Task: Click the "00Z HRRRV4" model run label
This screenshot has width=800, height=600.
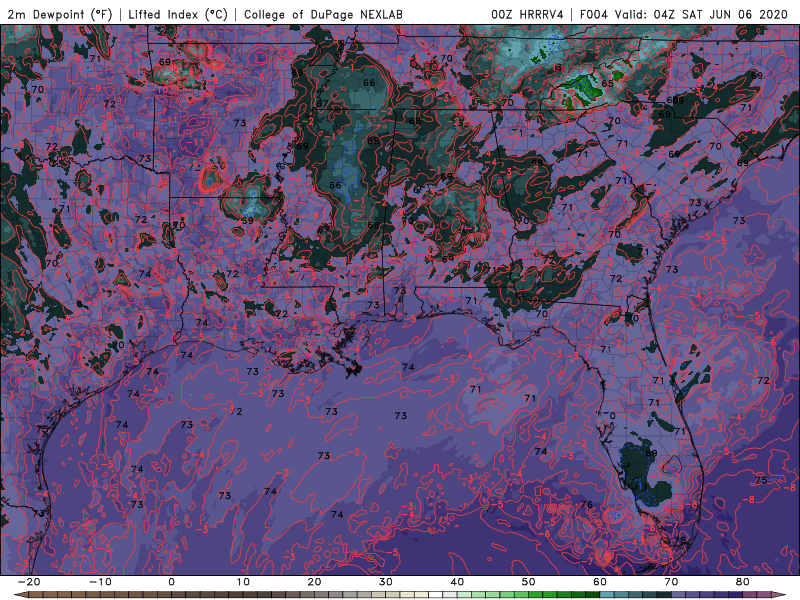Action: [527, 14]
